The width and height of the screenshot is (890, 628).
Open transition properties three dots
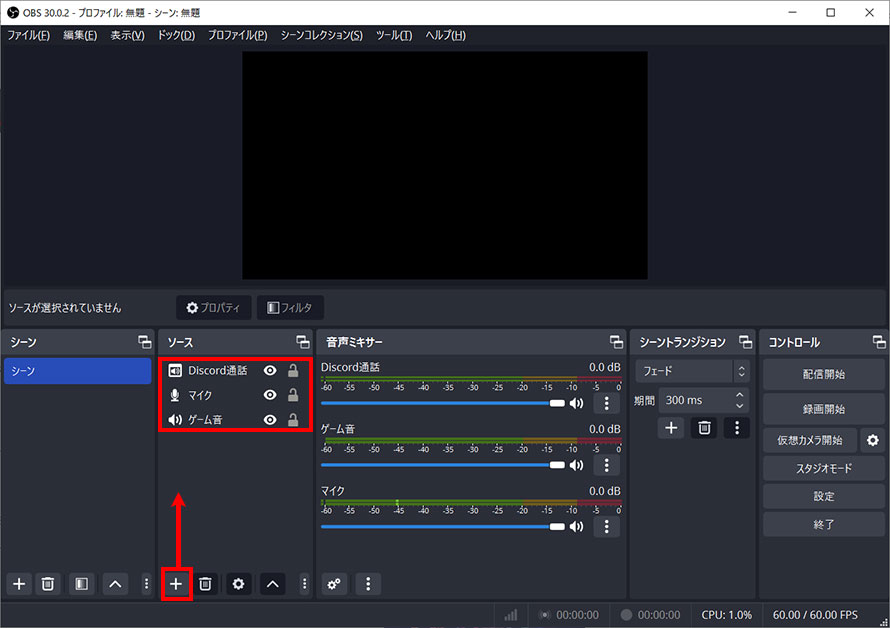click(737, 428)
